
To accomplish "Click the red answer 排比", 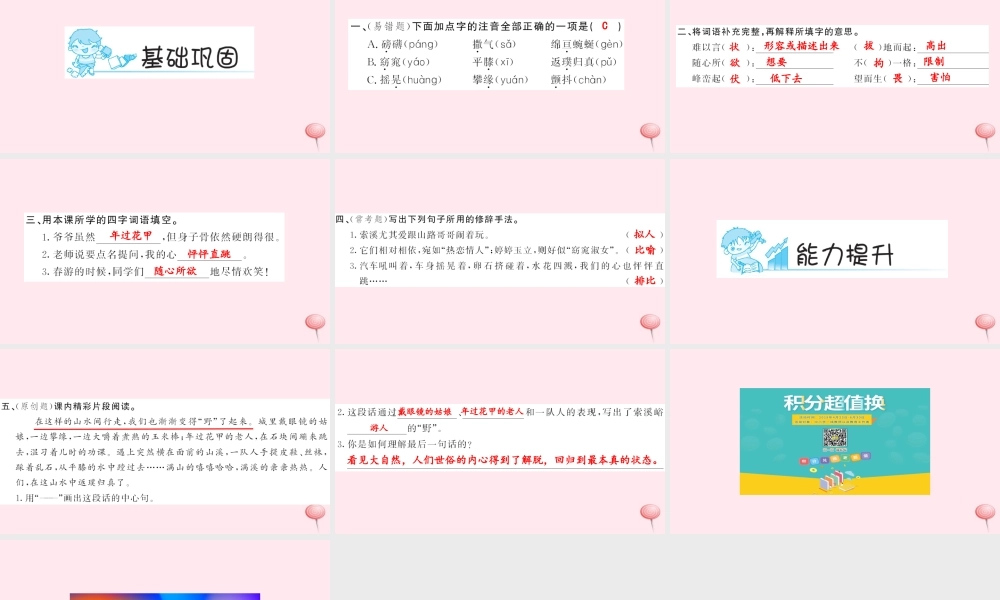I will [x=645, y=281].
